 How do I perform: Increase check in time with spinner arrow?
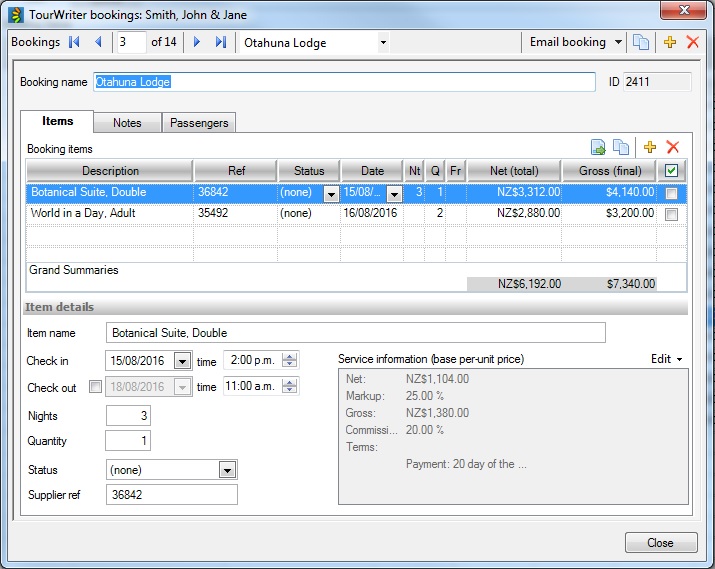tap(290, 357)
